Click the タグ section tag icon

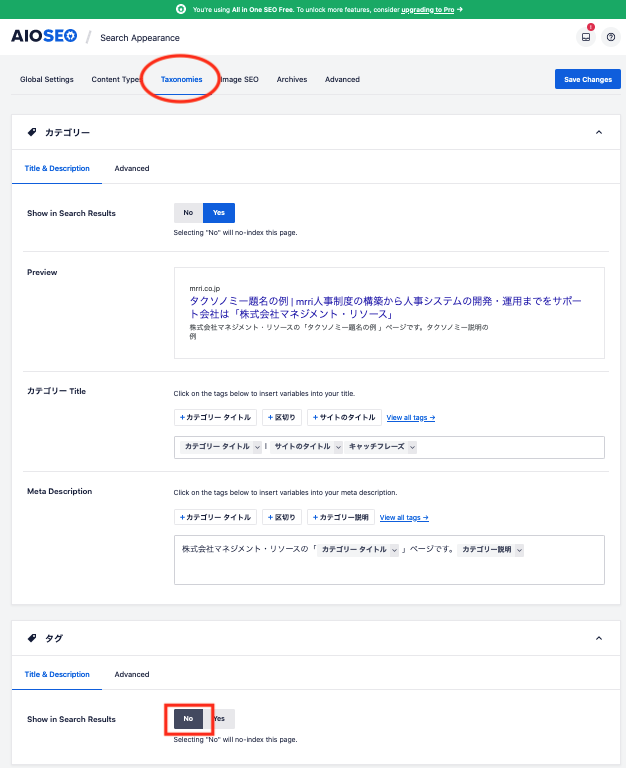(31, 638)
